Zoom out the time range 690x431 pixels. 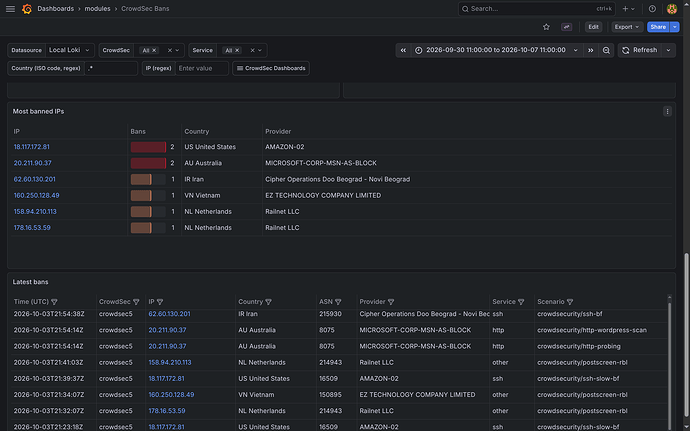pyautogui.click(x=606, y=50)
